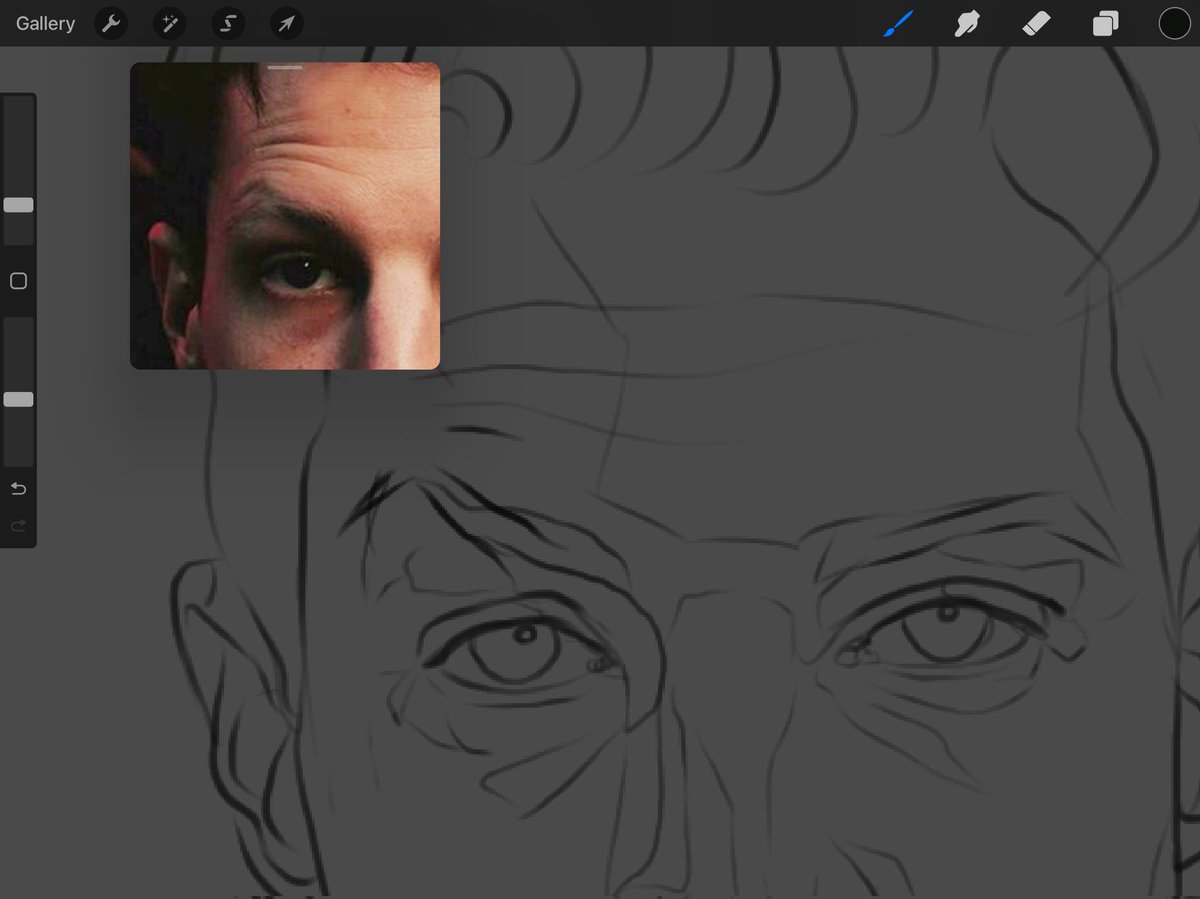Open the Gallery view
The image size is (1200, 899).
[45, 23]
